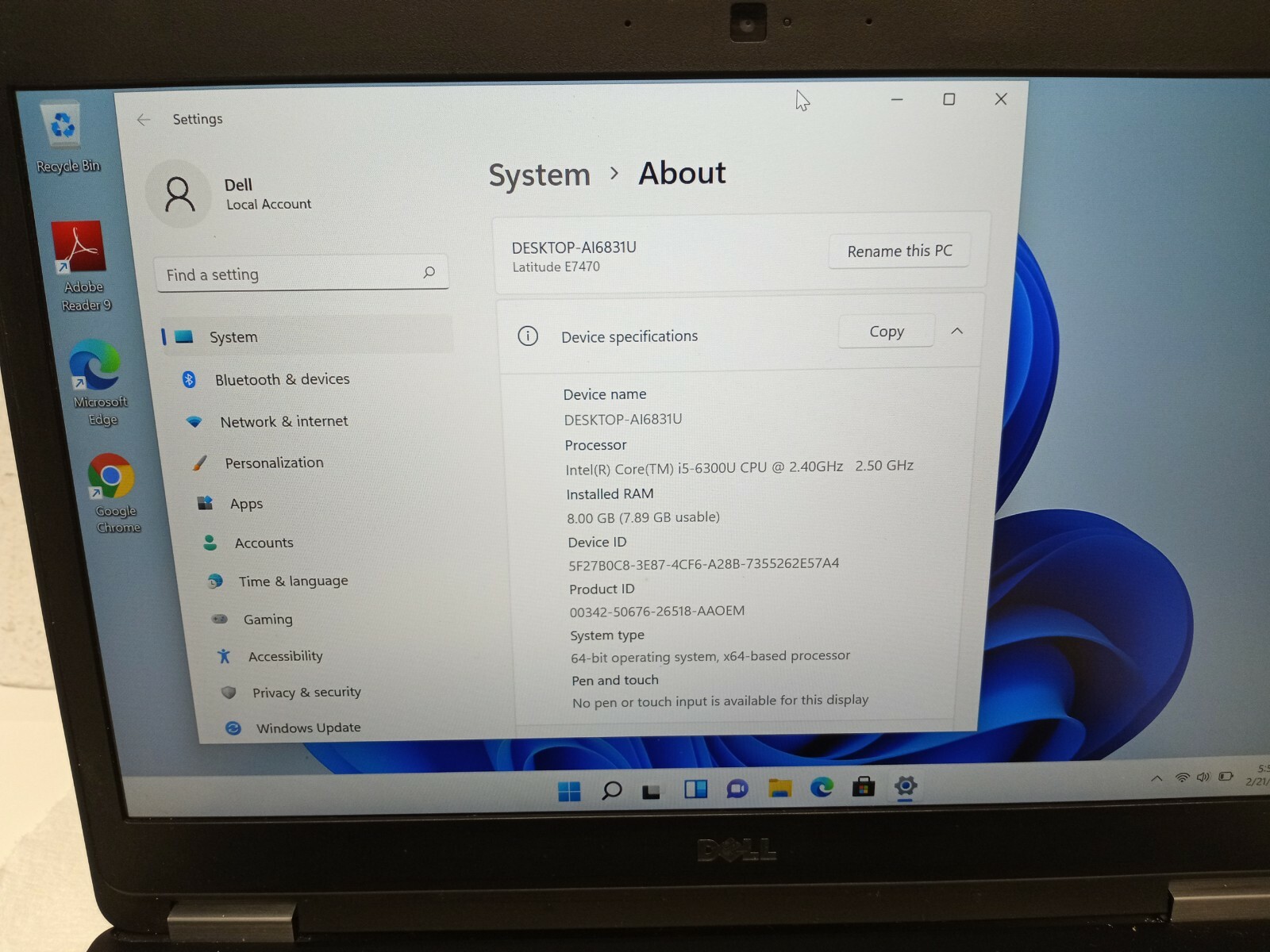Focus the Find a setting search box

coord(302,274)
